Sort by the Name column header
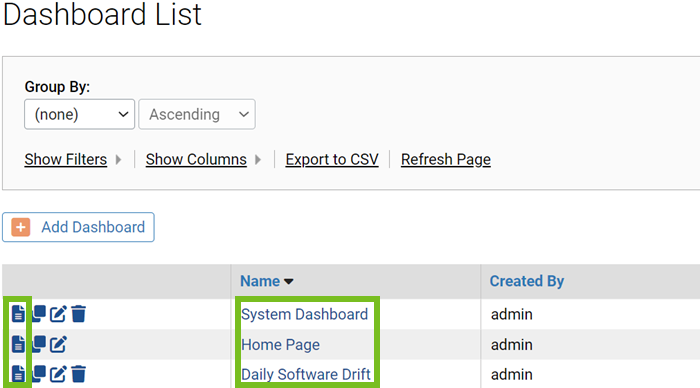The height and width of the screenshot is (388, 700). pos(260,281)
